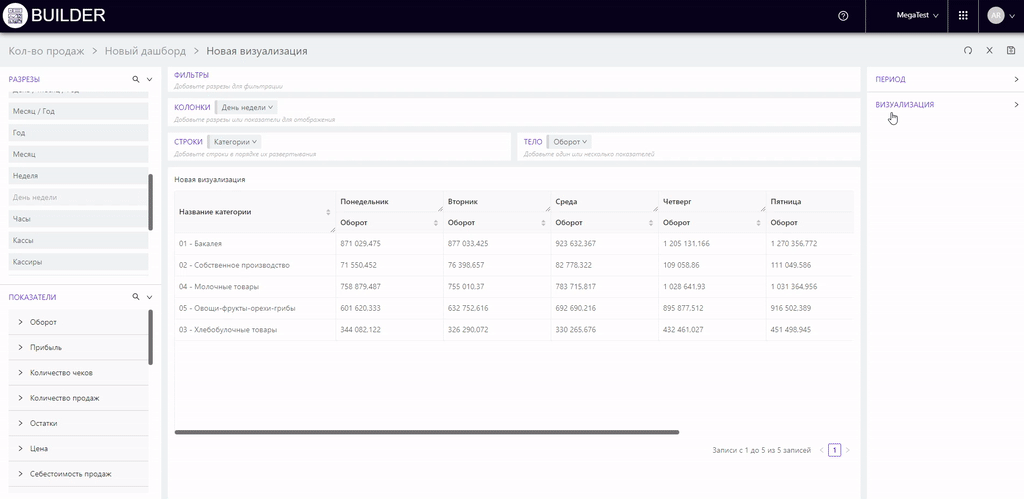The height and width of the screenshot is (501, 1024).
Task: Open the Оборот chip dropdown in Тело
Action: click(x=571, y=142)
